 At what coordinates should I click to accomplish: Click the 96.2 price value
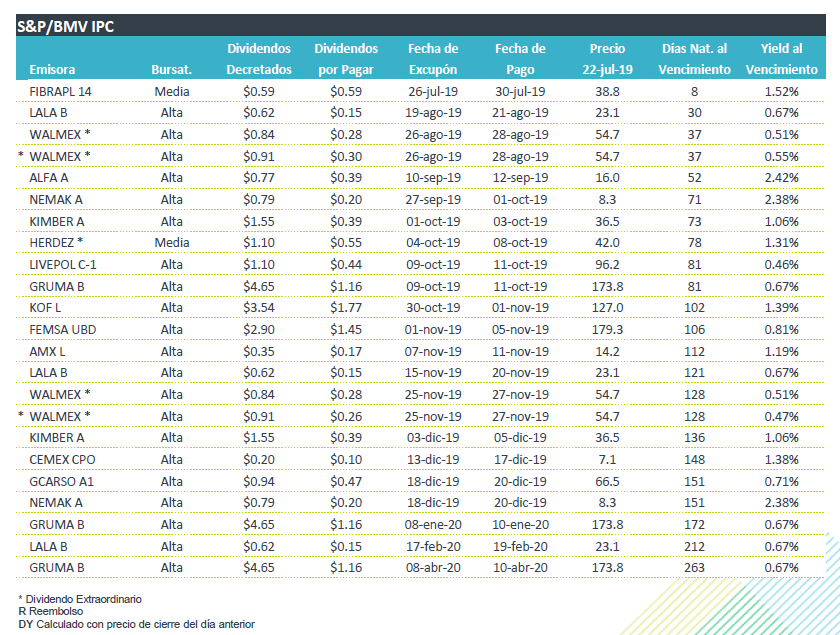click(608, 265)
